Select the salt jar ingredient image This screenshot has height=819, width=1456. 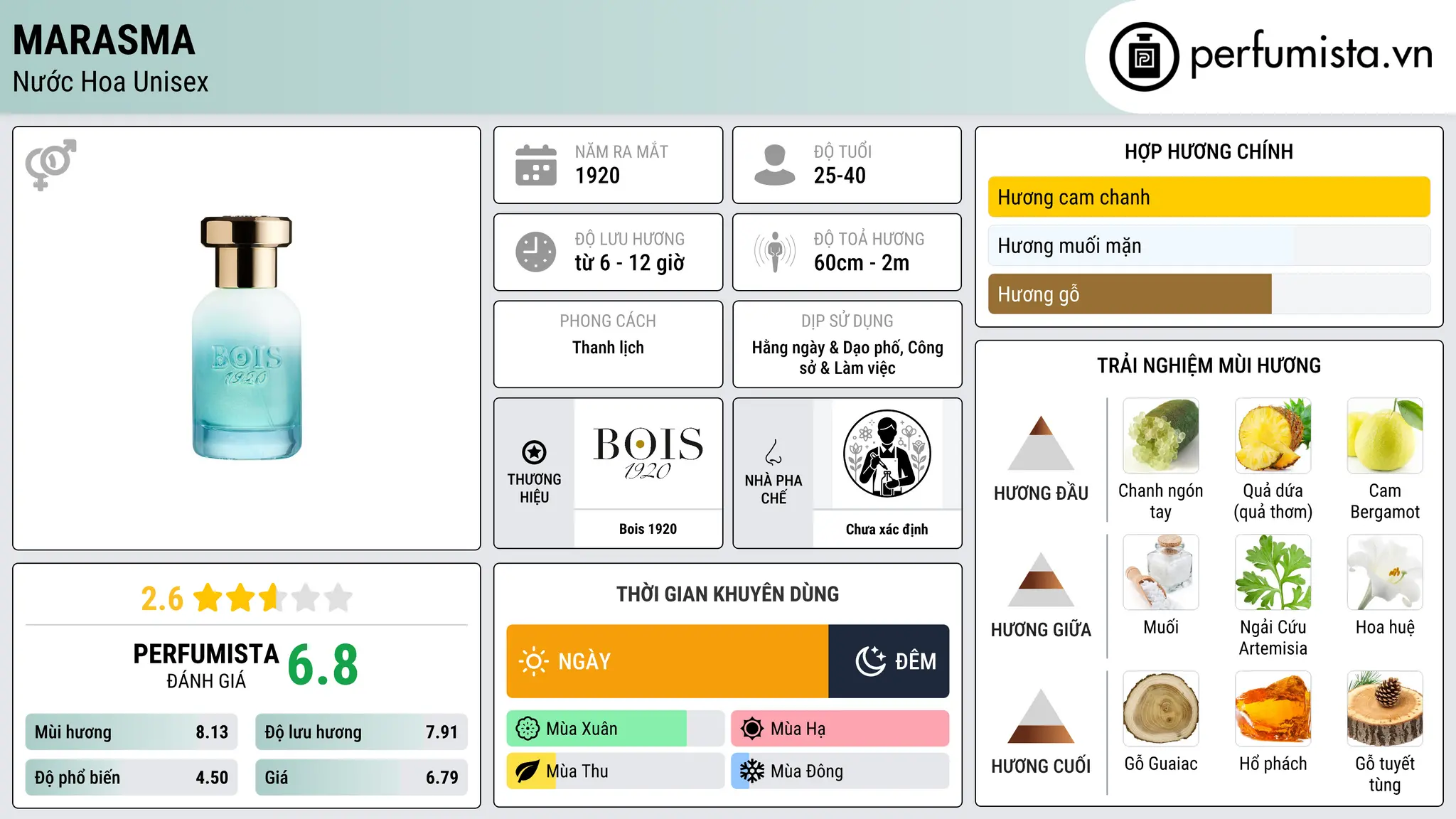pos(1161,572)
